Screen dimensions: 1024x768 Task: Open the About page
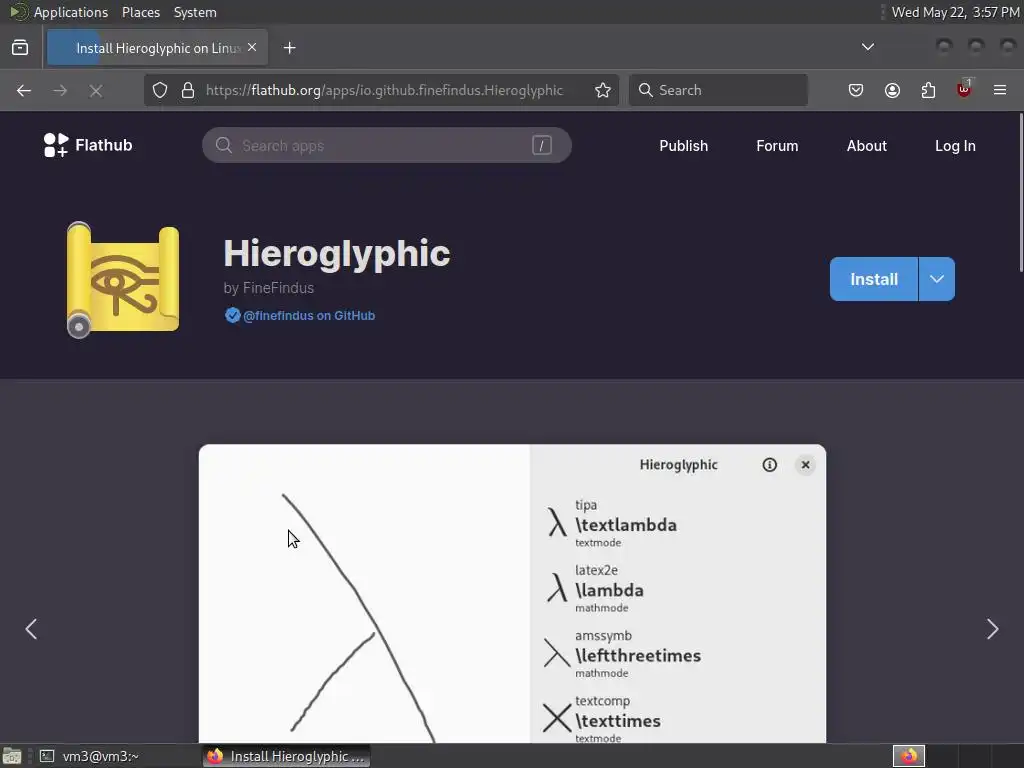pyautogui.click(x=867, y=146)
